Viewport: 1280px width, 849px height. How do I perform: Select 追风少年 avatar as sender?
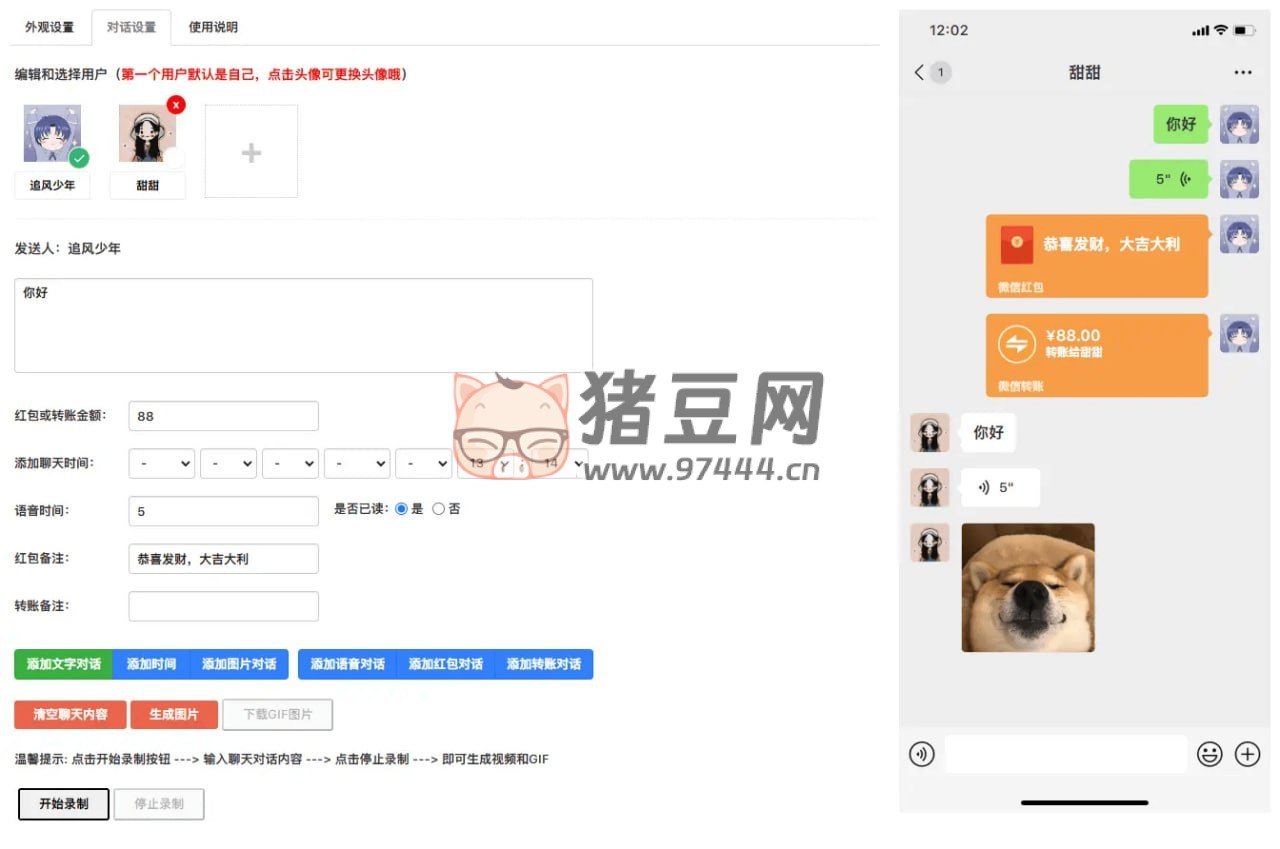(x=52, y=135)
